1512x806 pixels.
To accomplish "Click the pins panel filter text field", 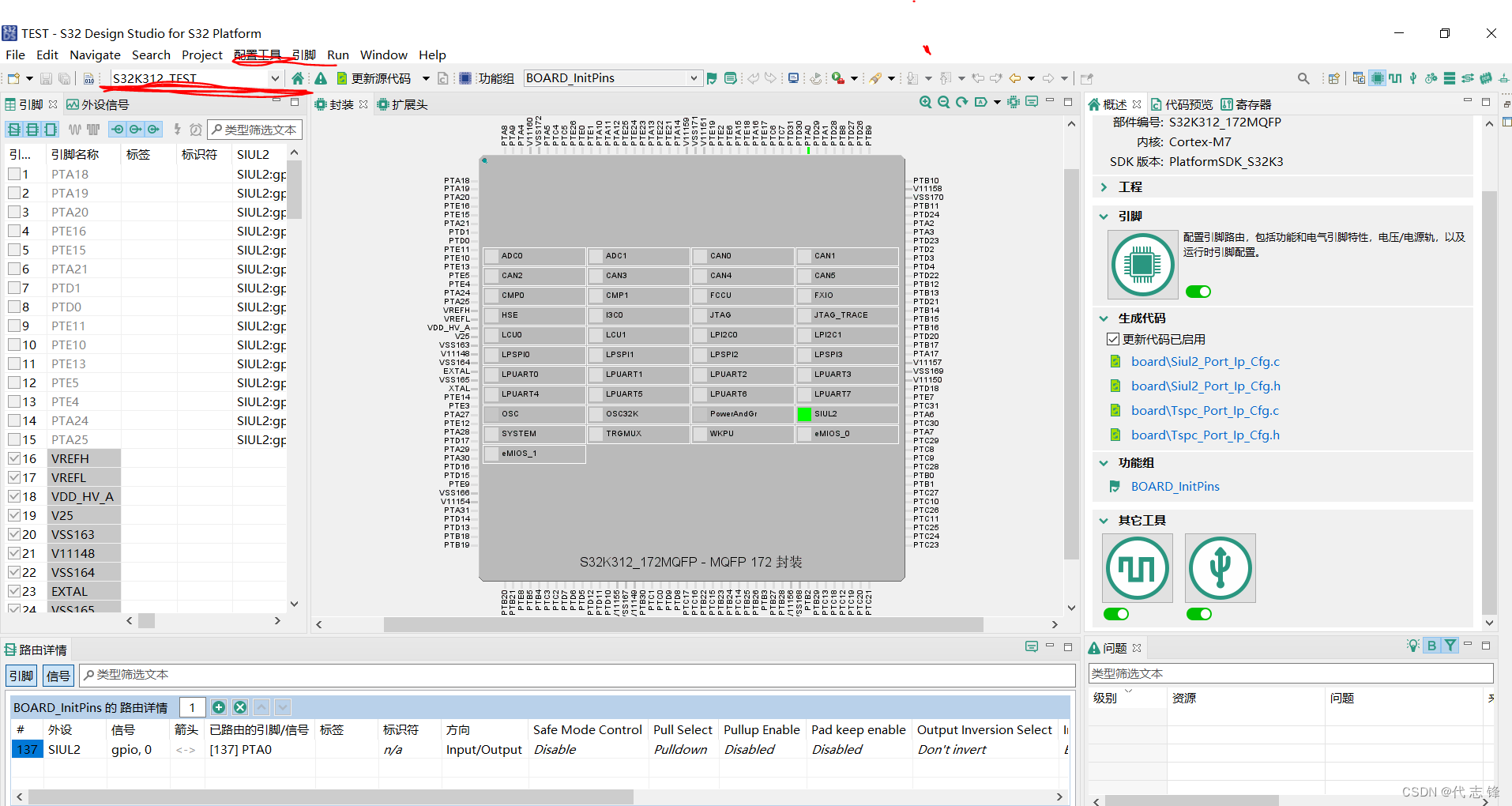I will pyautogui.click(x=254, y=130).
